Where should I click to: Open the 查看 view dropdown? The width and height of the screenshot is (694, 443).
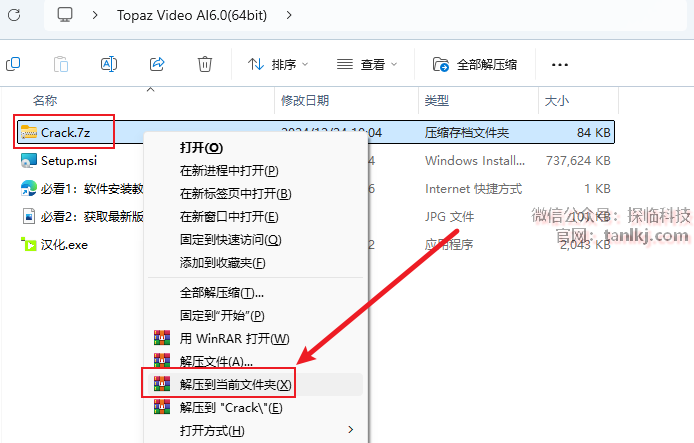click(367, 65)
